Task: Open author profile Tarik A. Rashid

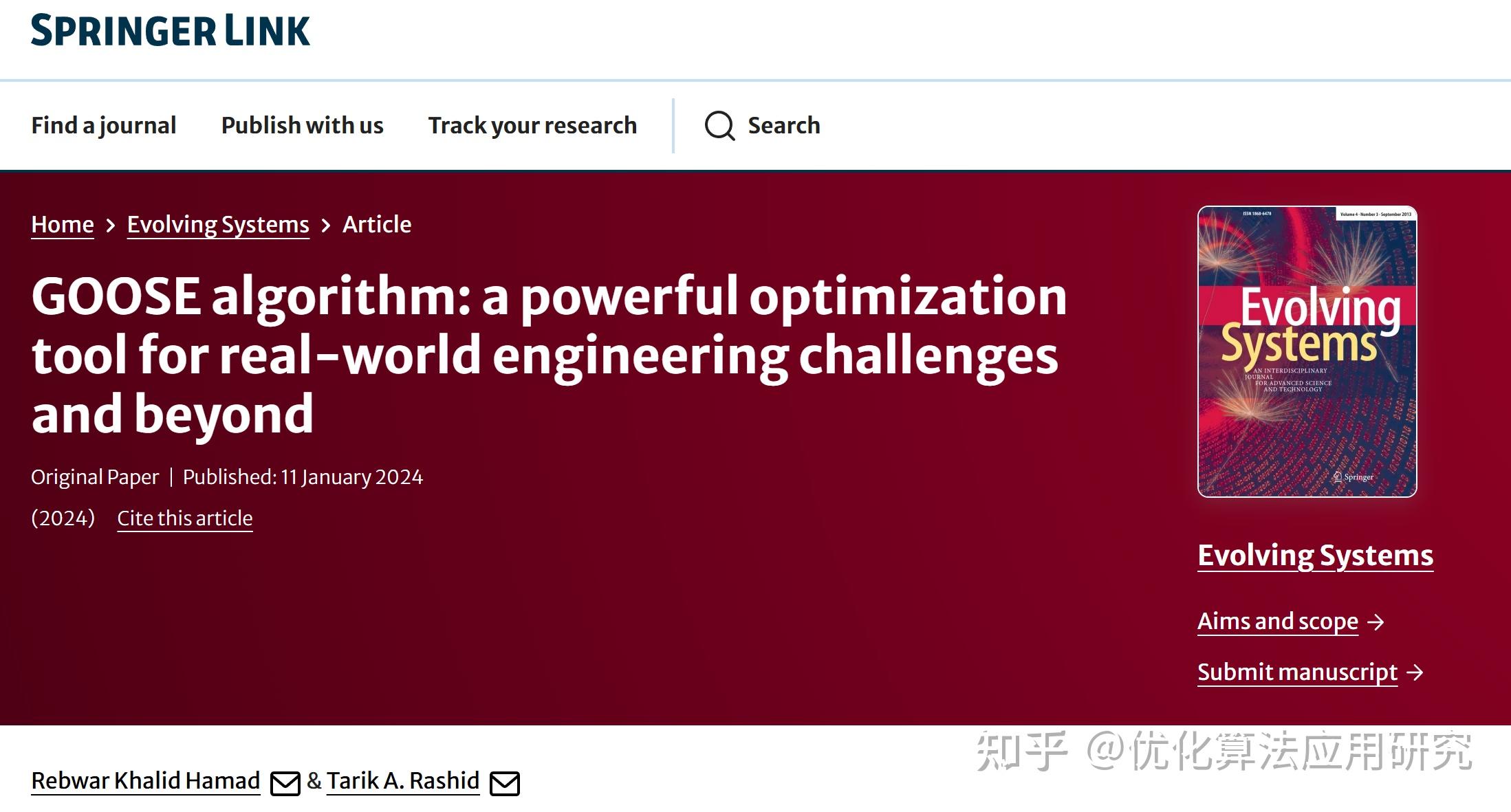Action: coord(403,780)
